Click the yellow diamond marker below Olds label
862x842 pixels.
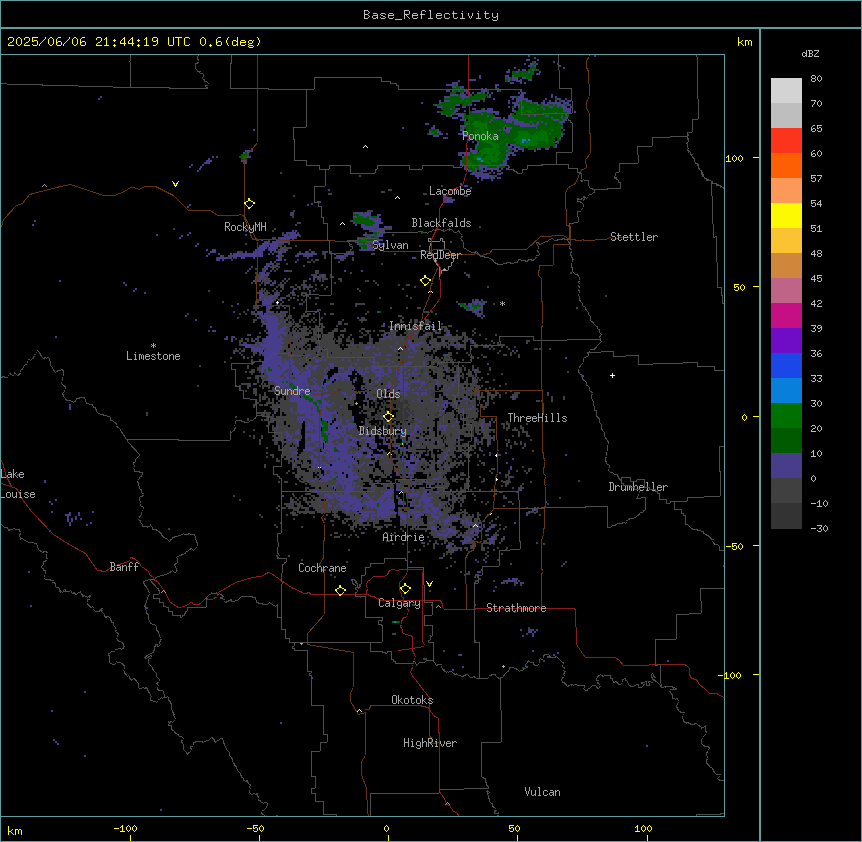click(x=388, y=416)
